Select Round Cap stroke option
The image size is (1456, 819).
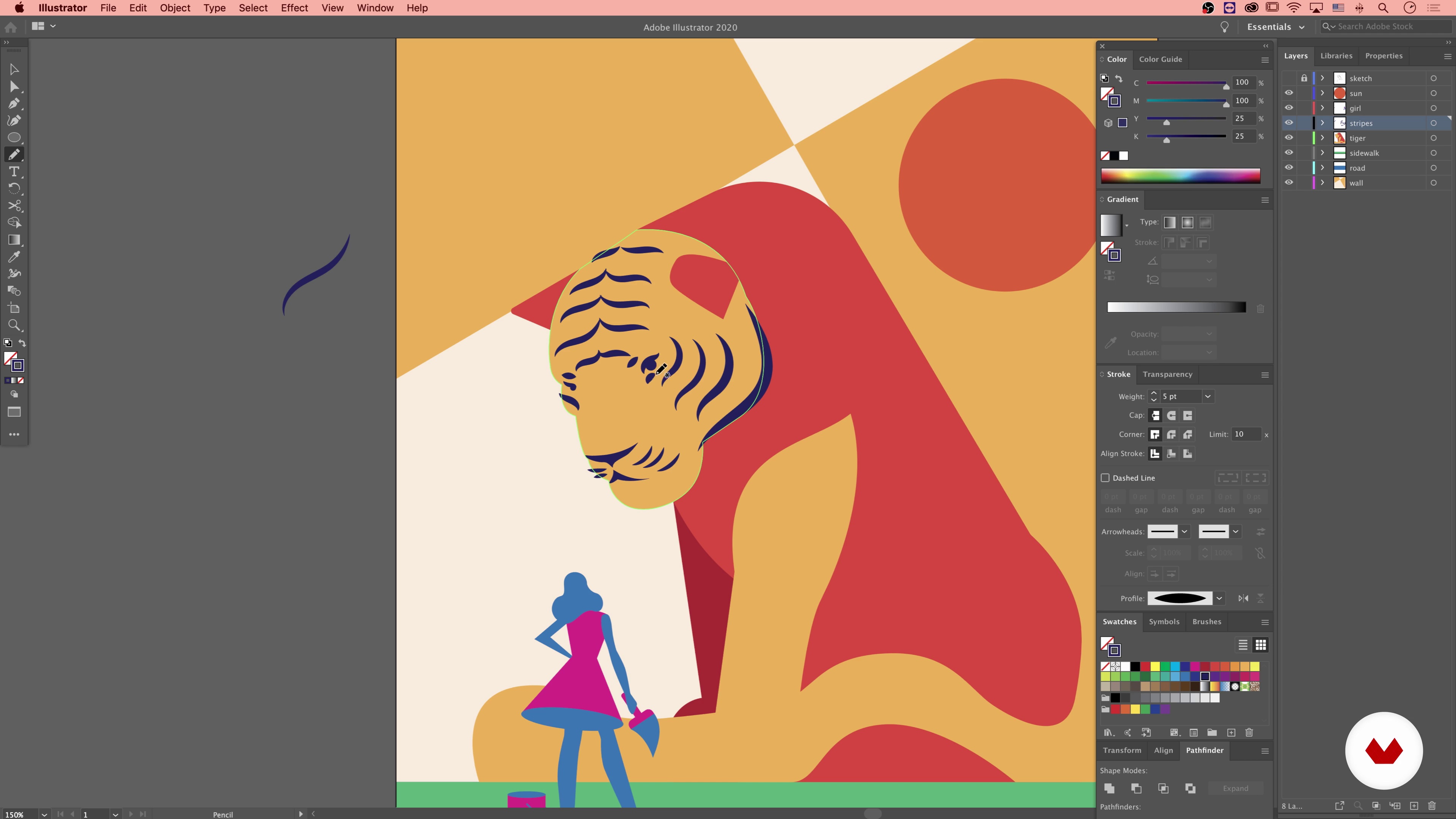[x=1172, y=416]
